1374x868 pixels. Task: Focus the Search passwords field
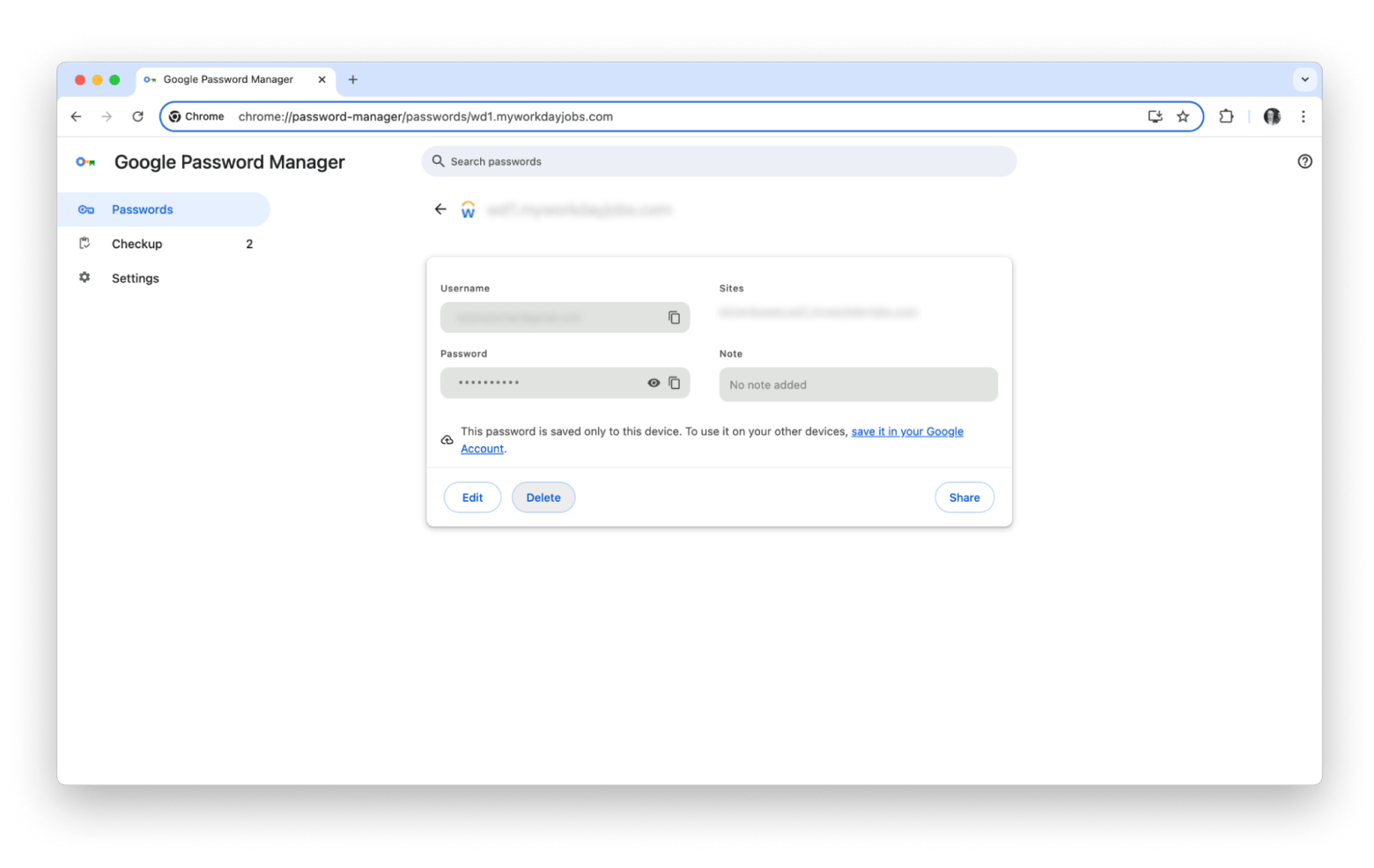pos(719,161)
